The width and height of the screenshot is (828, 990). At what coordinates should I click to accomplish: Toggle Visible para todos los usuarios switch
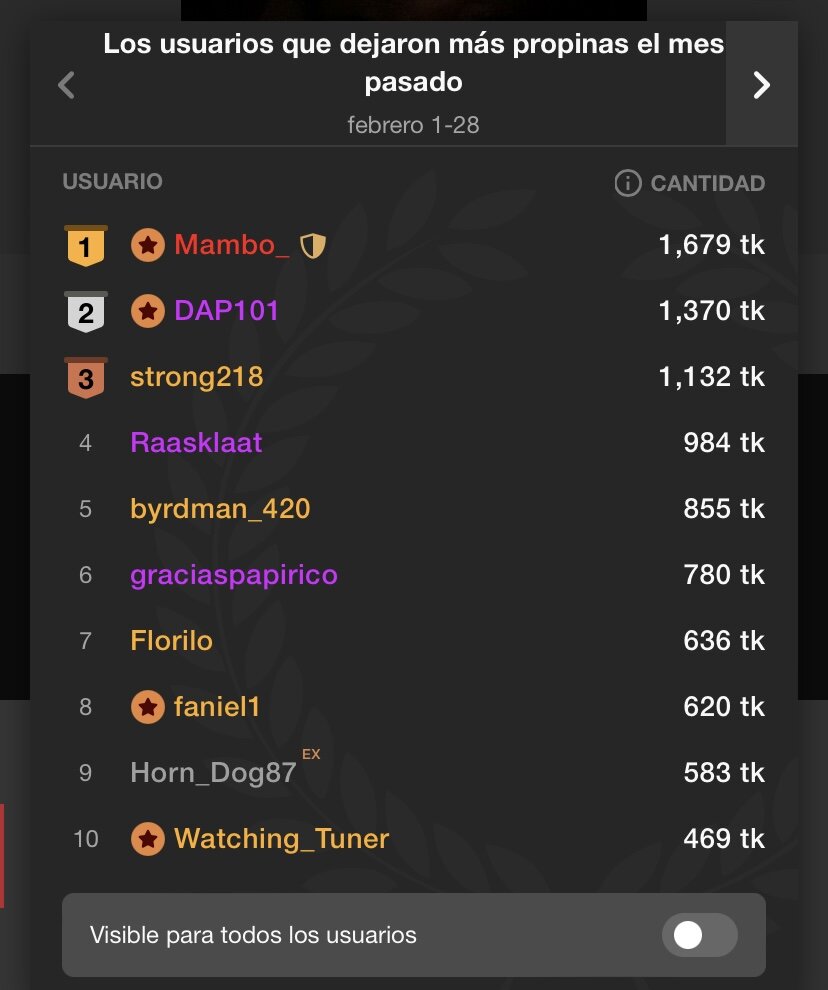pos(699,934)
